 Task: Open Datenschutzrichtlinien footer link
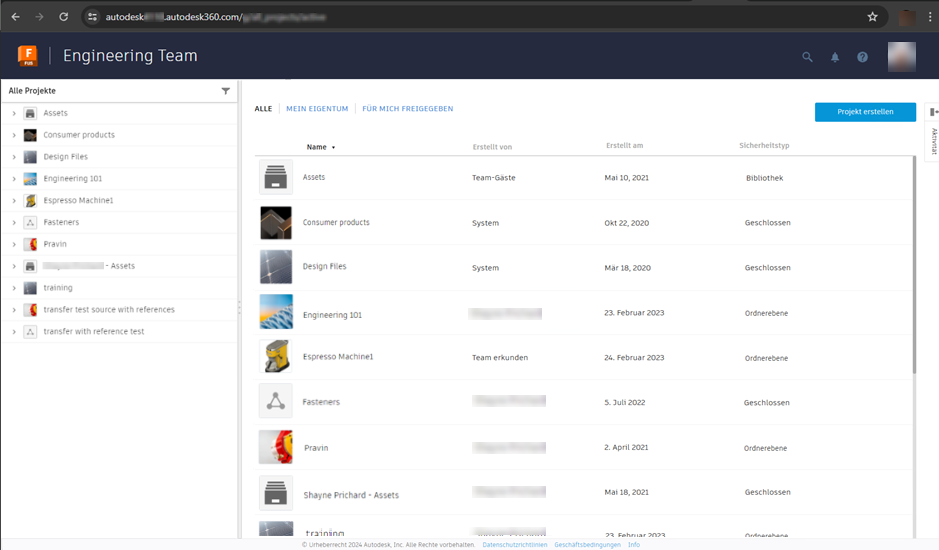515,545
